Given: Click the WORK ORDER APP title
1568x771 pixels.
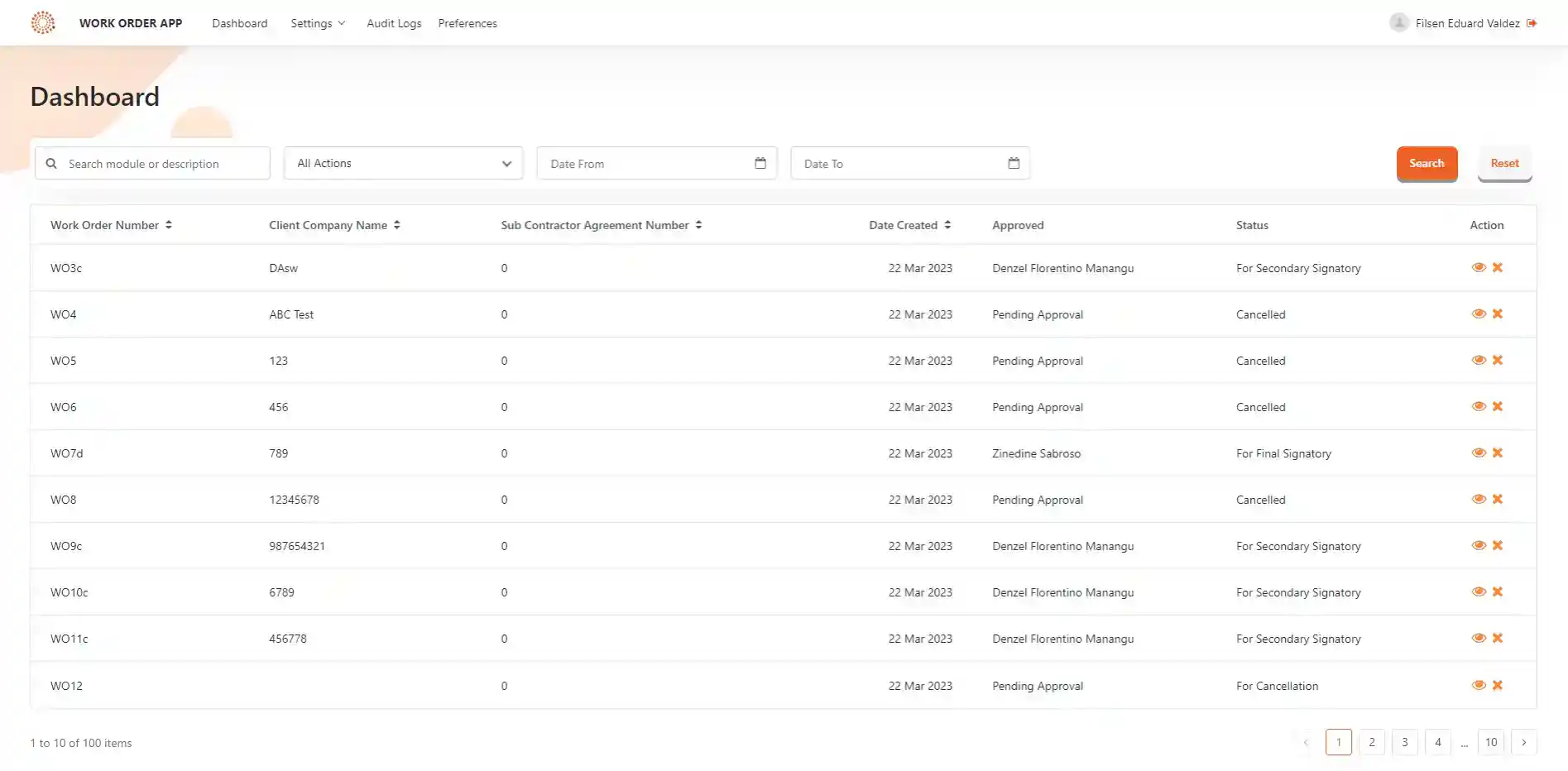Looking at the screenshot, I should click(131, 23).
